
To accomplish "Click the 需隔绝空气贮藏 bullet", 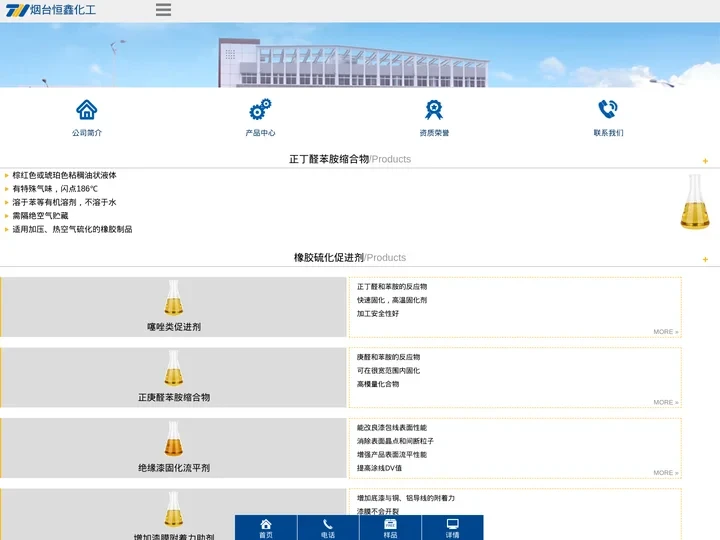I will [x=40, y=216].
